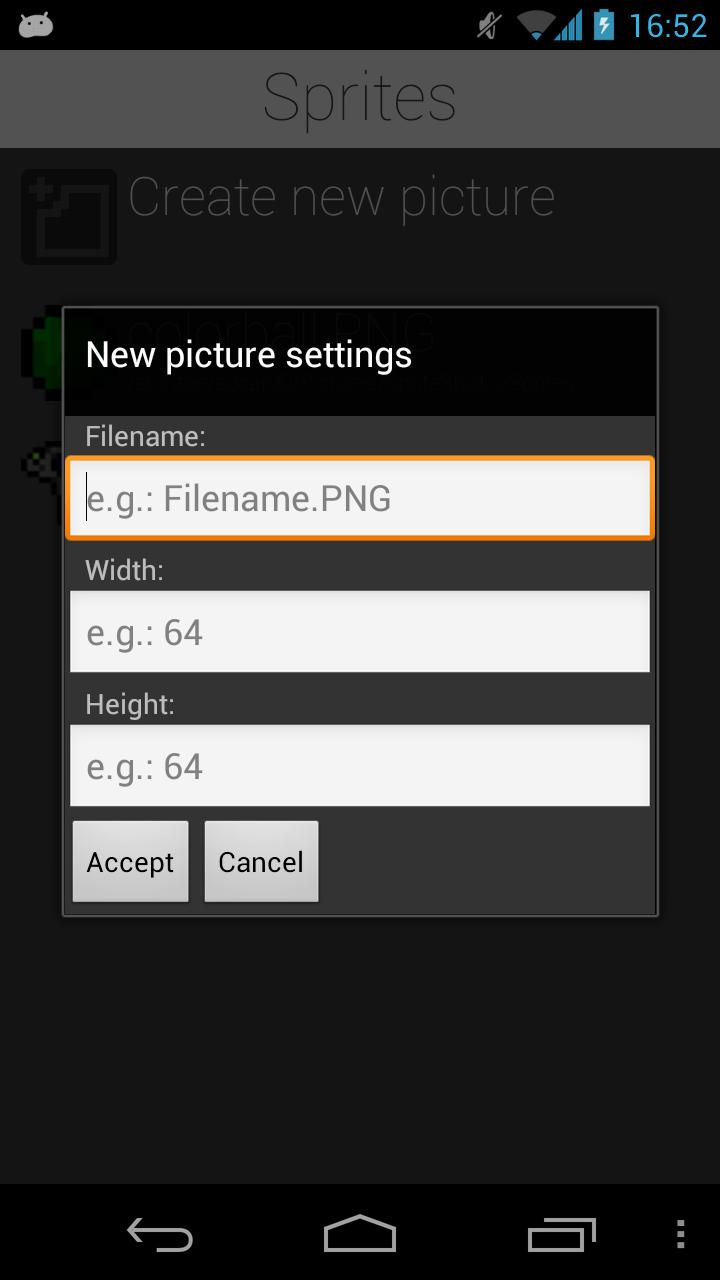720x1280 pixels.
Task: Focus the Filename input field
Action: (x=360, y=498)
